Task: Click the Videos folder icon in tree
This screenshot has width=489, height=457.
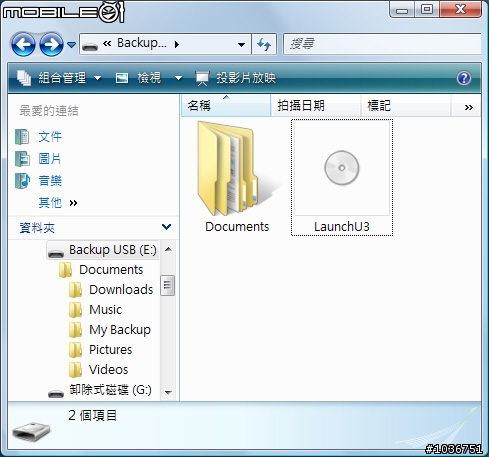Action: coord(75,370)
